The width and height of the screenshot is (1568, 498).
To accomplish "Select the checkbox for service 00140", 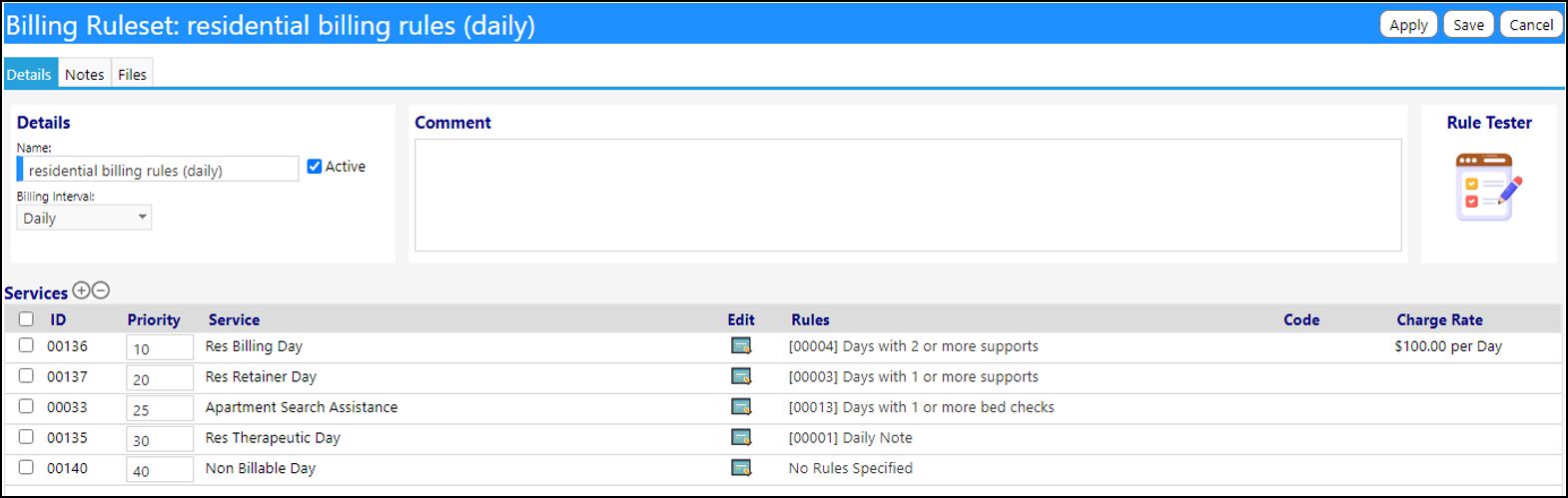I will tap(26, 467).
